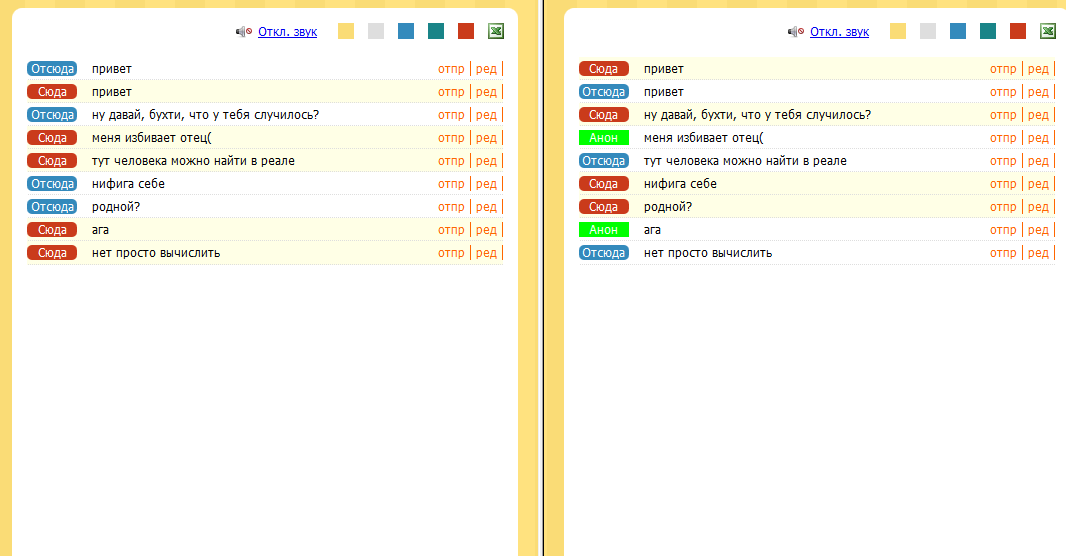The width and height of the screenshot is (1066, 556).
Task: Pick the red theme swatch in left panel
Action: (466, 31)
